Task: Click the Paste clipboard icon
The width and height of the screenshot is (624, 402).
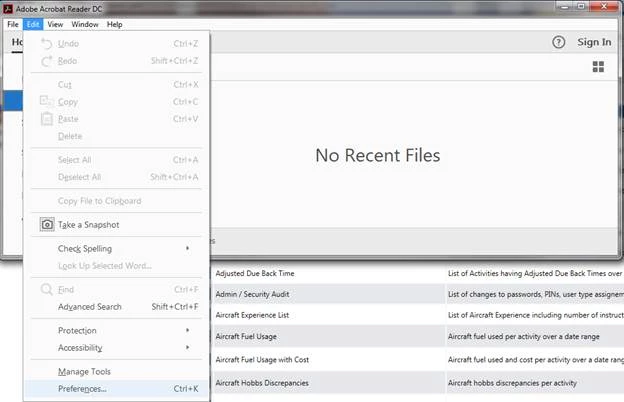Action: (47, 119)
